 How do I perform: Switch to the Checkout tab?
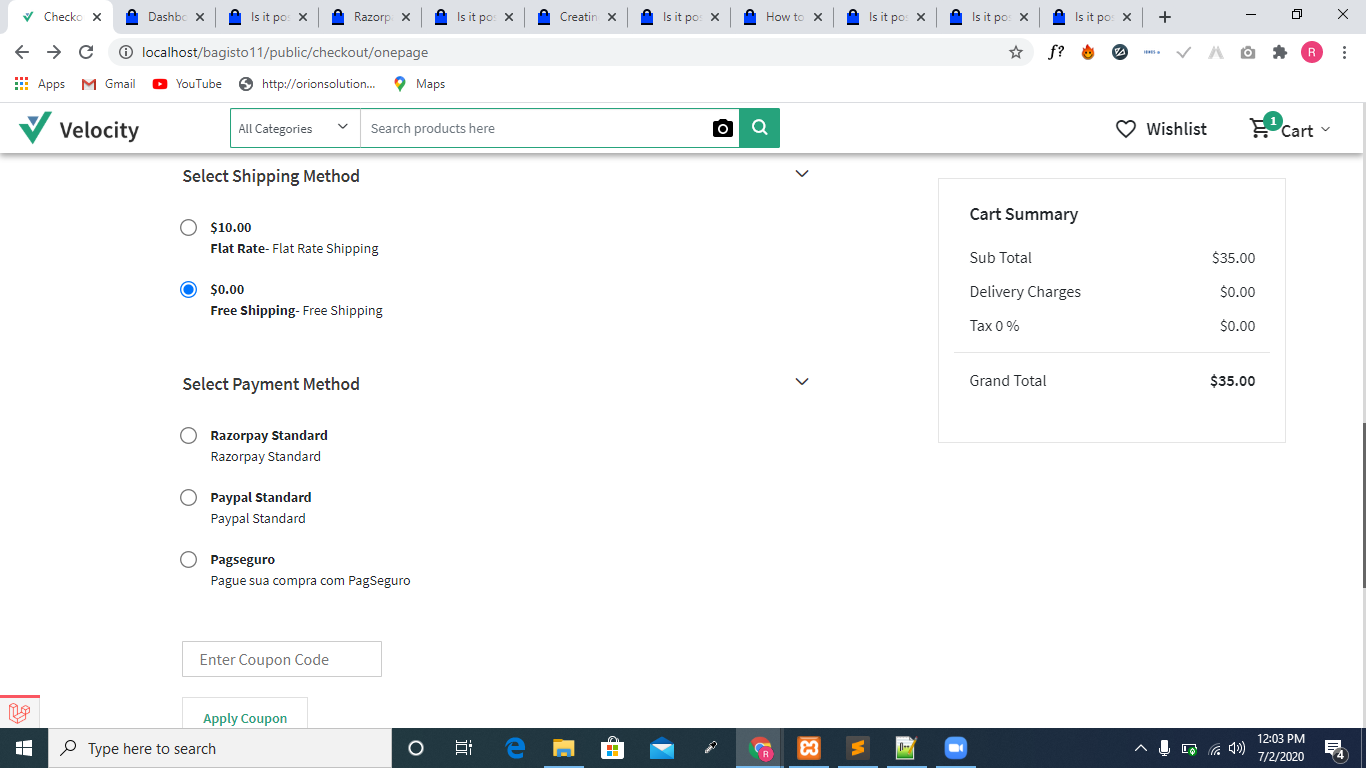pyautogui.click(x=60, y=17)
